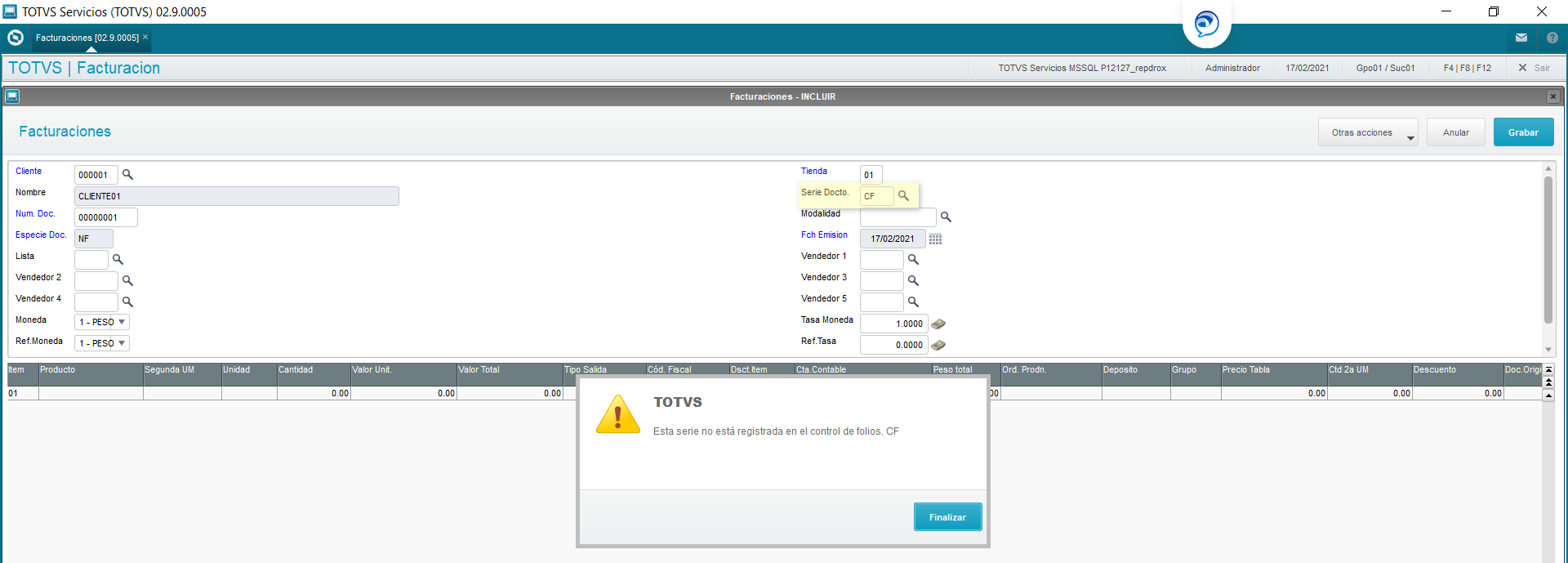
Task: Open the help question mark icon
Action: pyautogui.click(x=1552, y=38)
